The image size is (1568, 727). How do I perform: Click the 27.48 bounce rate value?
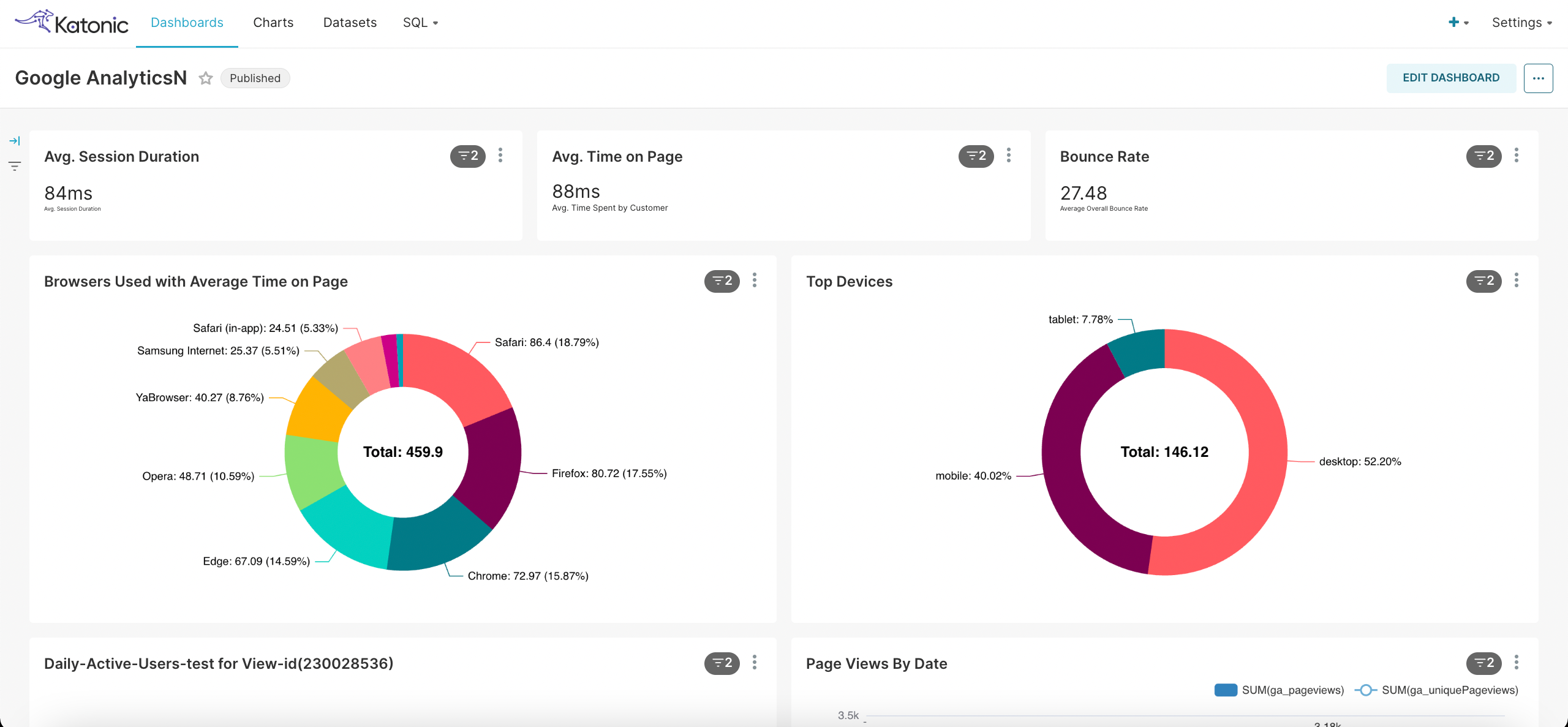(x=1084, y=194)
